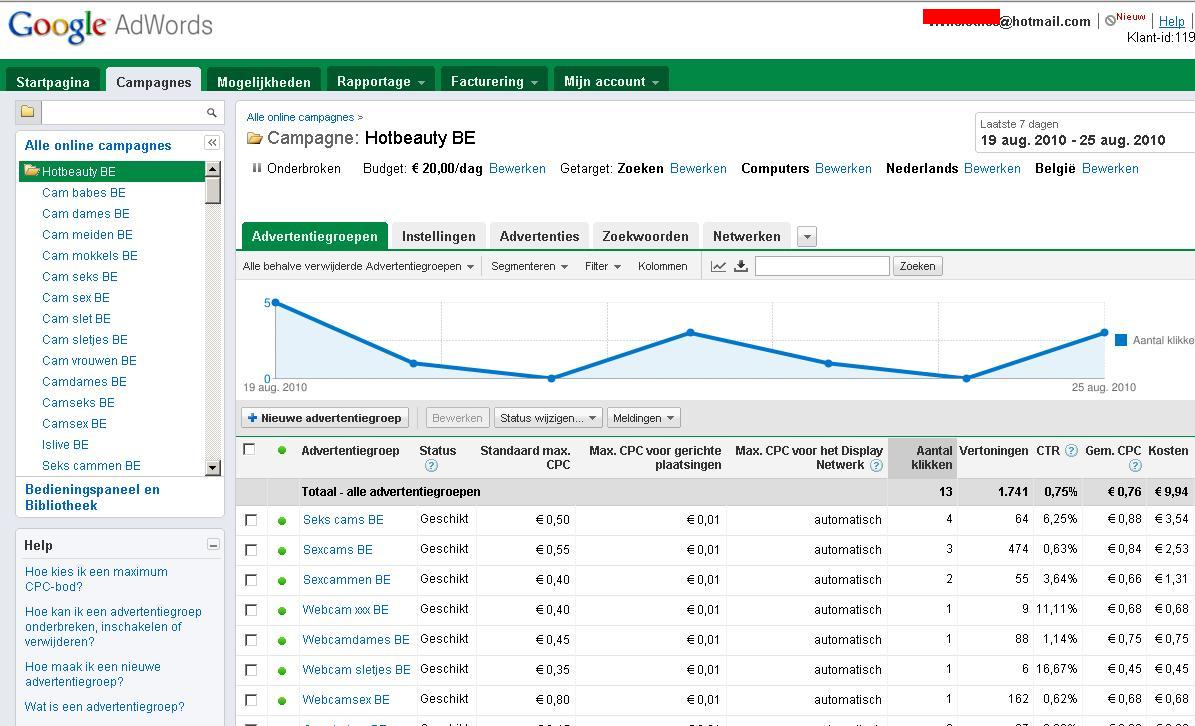Switch to the Zoekwoorden tab
Image resolution: width=1195 pixels, height=726 pixels.
click(x=646, y=236)
